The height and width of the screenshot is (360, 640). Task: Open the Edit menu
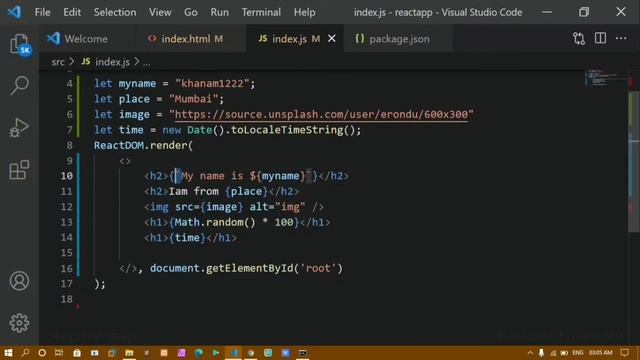coord(72,12)
